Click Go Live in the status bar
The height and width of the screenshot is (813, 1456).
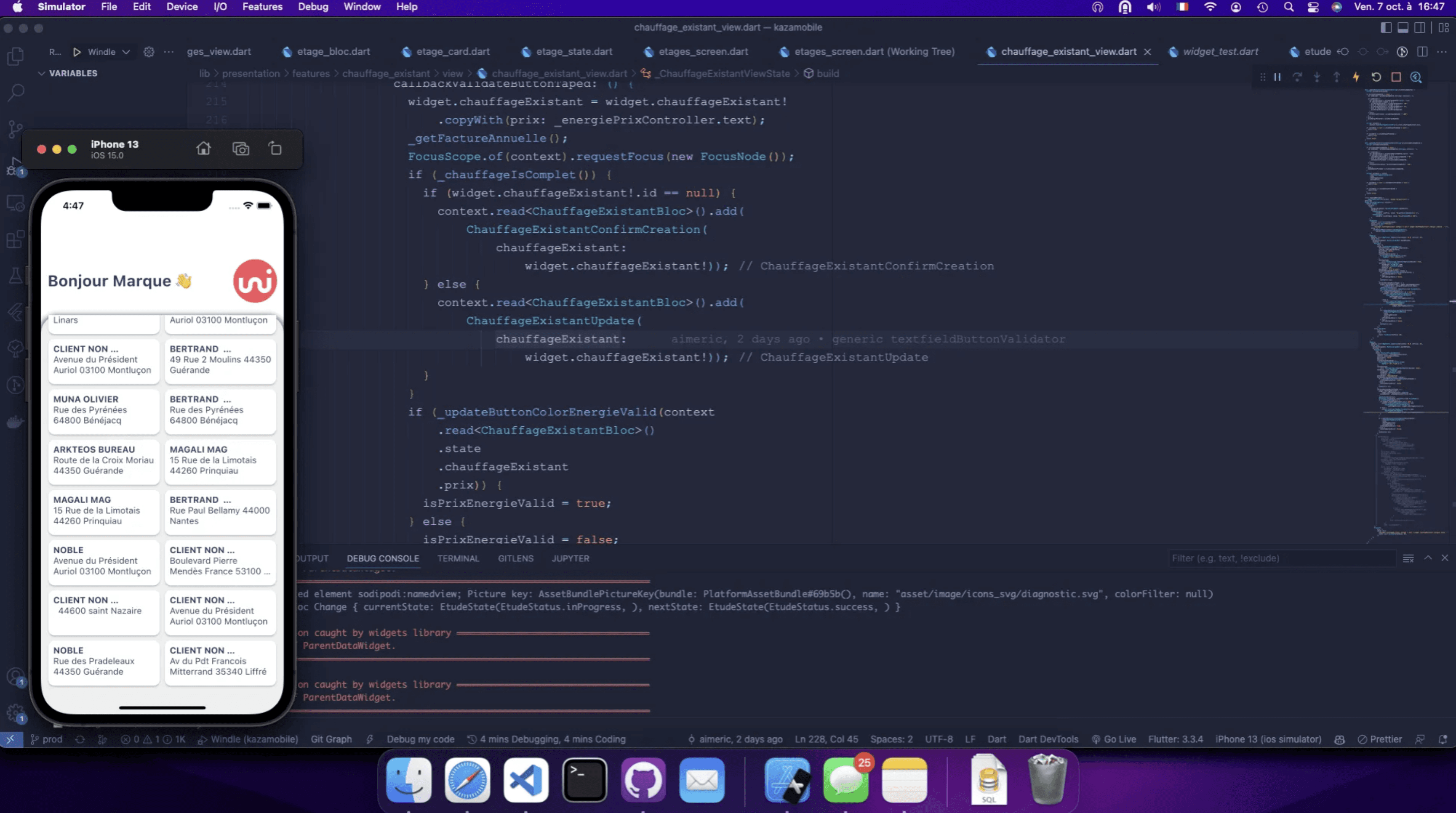coord(1114,739)
